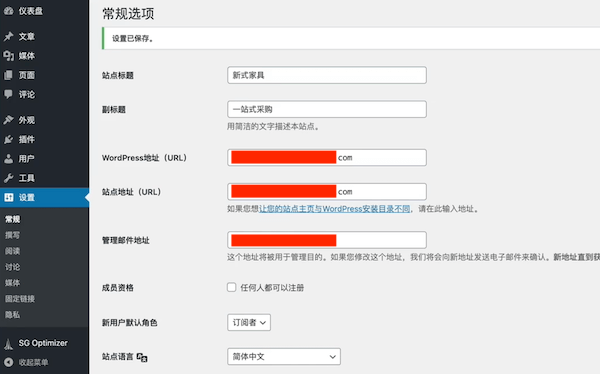Viewport: 600px width, 374px height.
Task: Click the 站点标题 field containing 新式家具
Action: (x=327, y=75)
